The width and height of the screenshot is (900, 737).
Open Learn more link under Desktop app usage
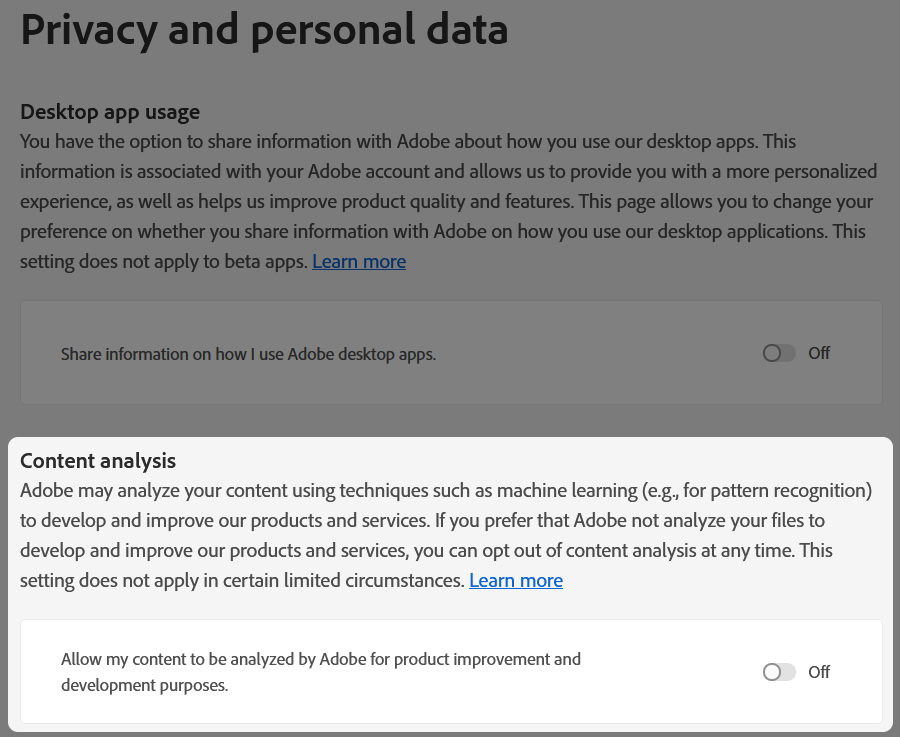coord(359,262)
